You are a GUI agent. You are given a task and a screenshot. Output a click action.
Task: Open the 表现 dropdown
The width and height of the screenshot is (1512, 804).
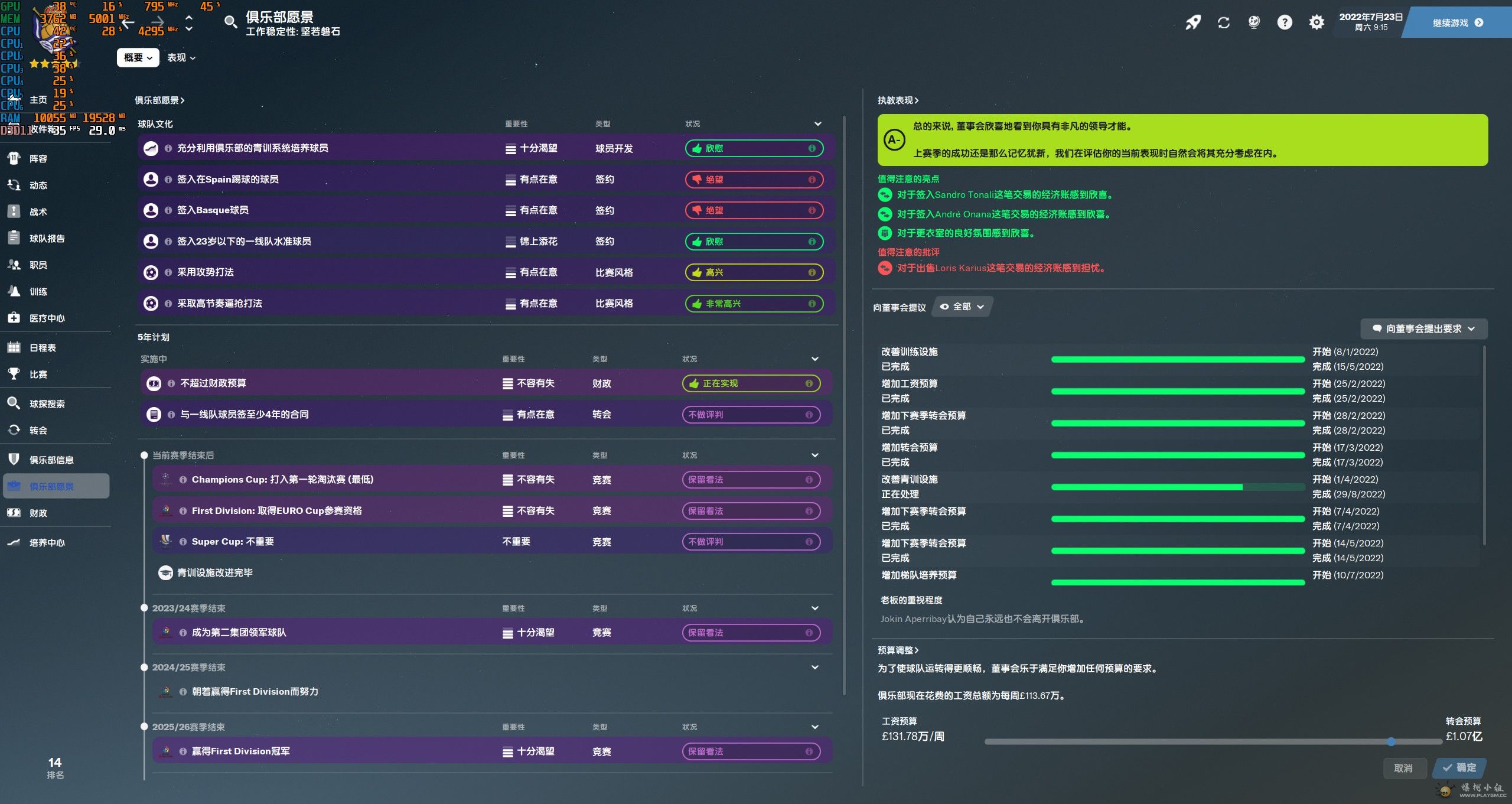pos(181,57)
